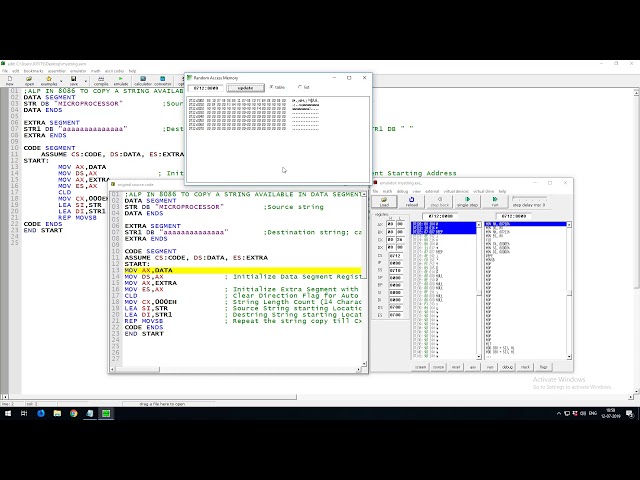This screenshot has width=640, height=480.
Task: Click the flags button at emulator bottom
Action: pos(543,367)
